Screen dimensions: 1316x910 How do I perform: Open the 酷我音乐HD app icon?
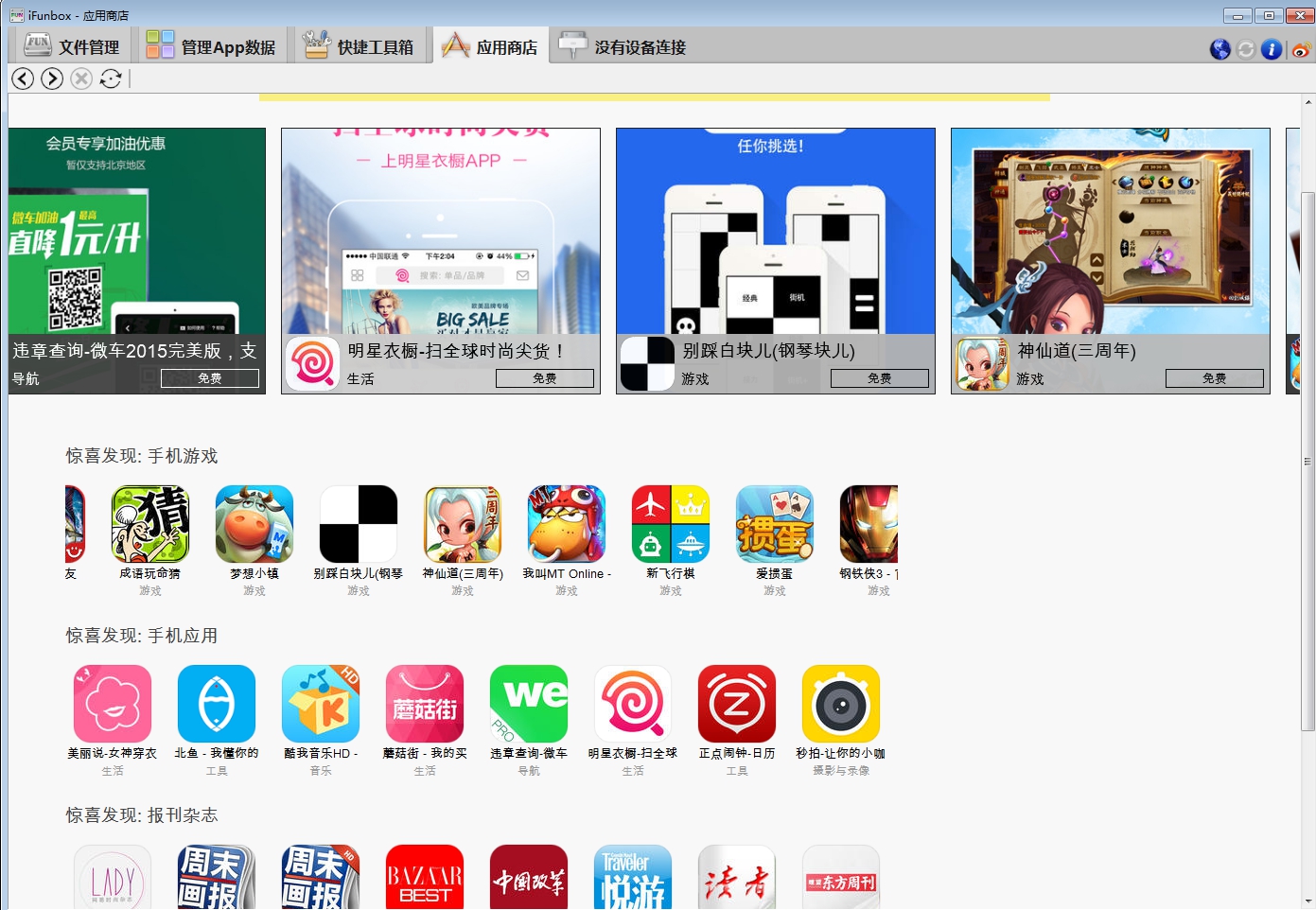click(x=320, y=705)
